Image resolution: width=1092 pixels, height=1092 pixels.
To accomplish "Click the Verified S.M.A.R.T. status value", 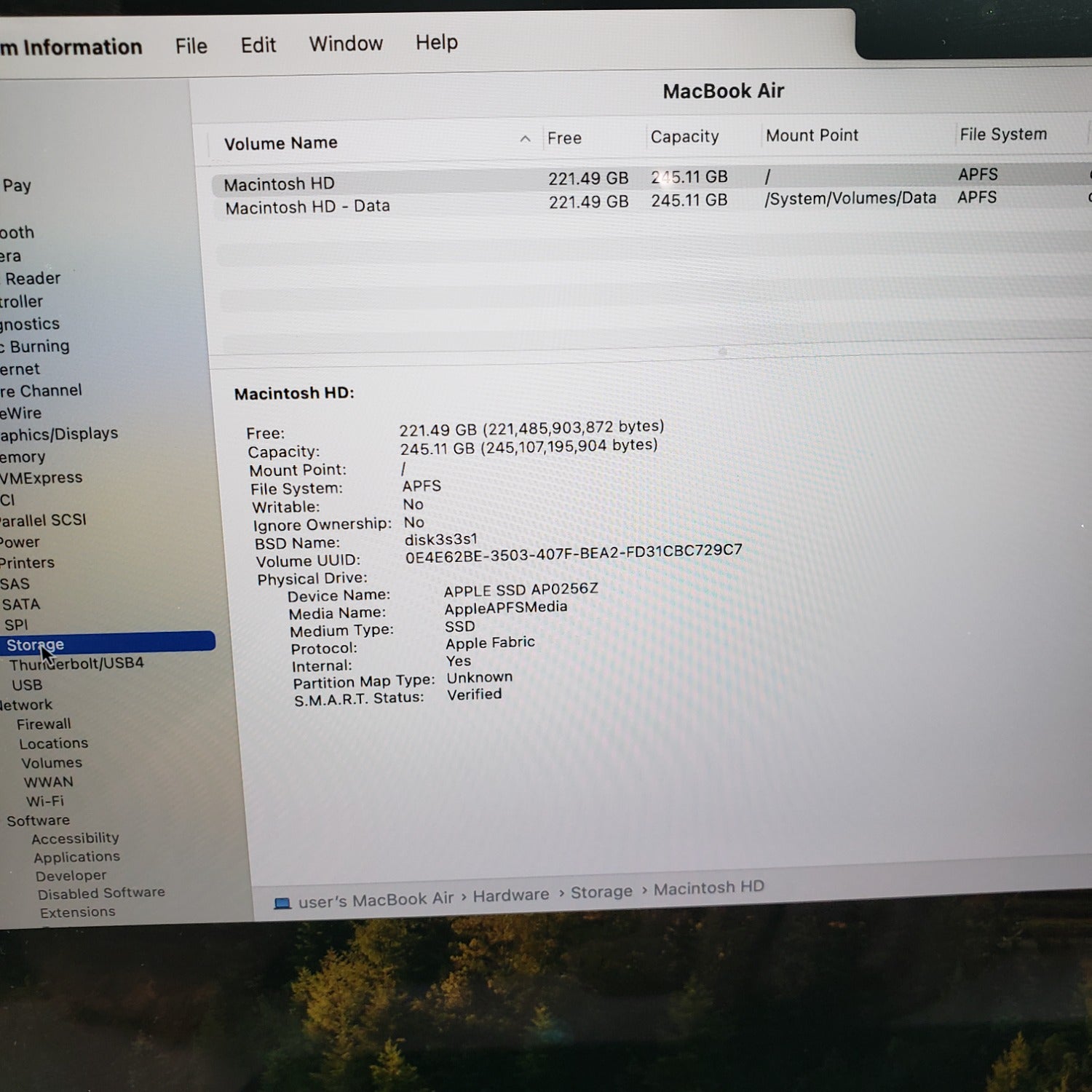I will [474, 695].
